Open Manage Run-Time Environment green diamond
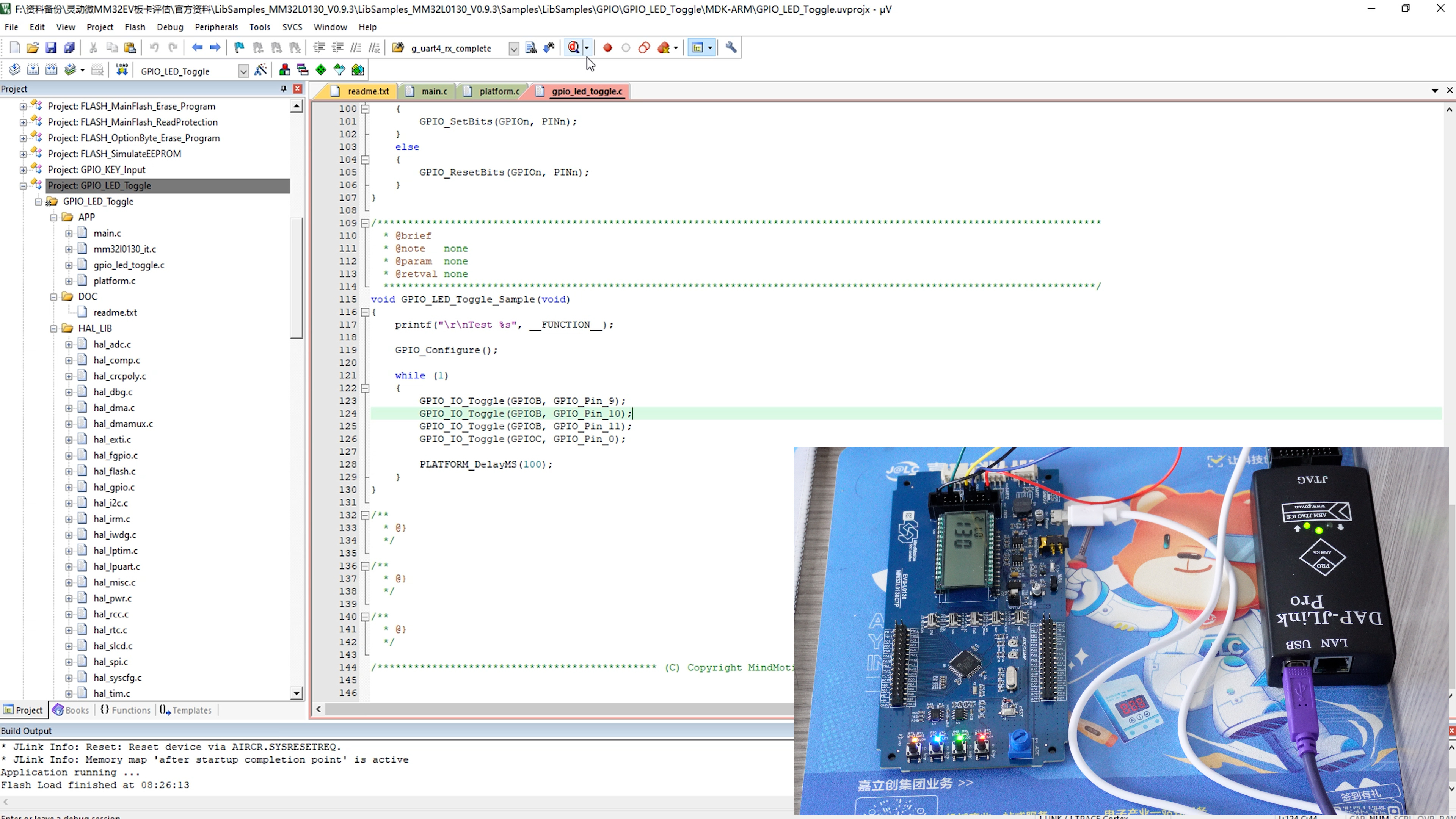The image size is (1456, 819). click(321, 70)
